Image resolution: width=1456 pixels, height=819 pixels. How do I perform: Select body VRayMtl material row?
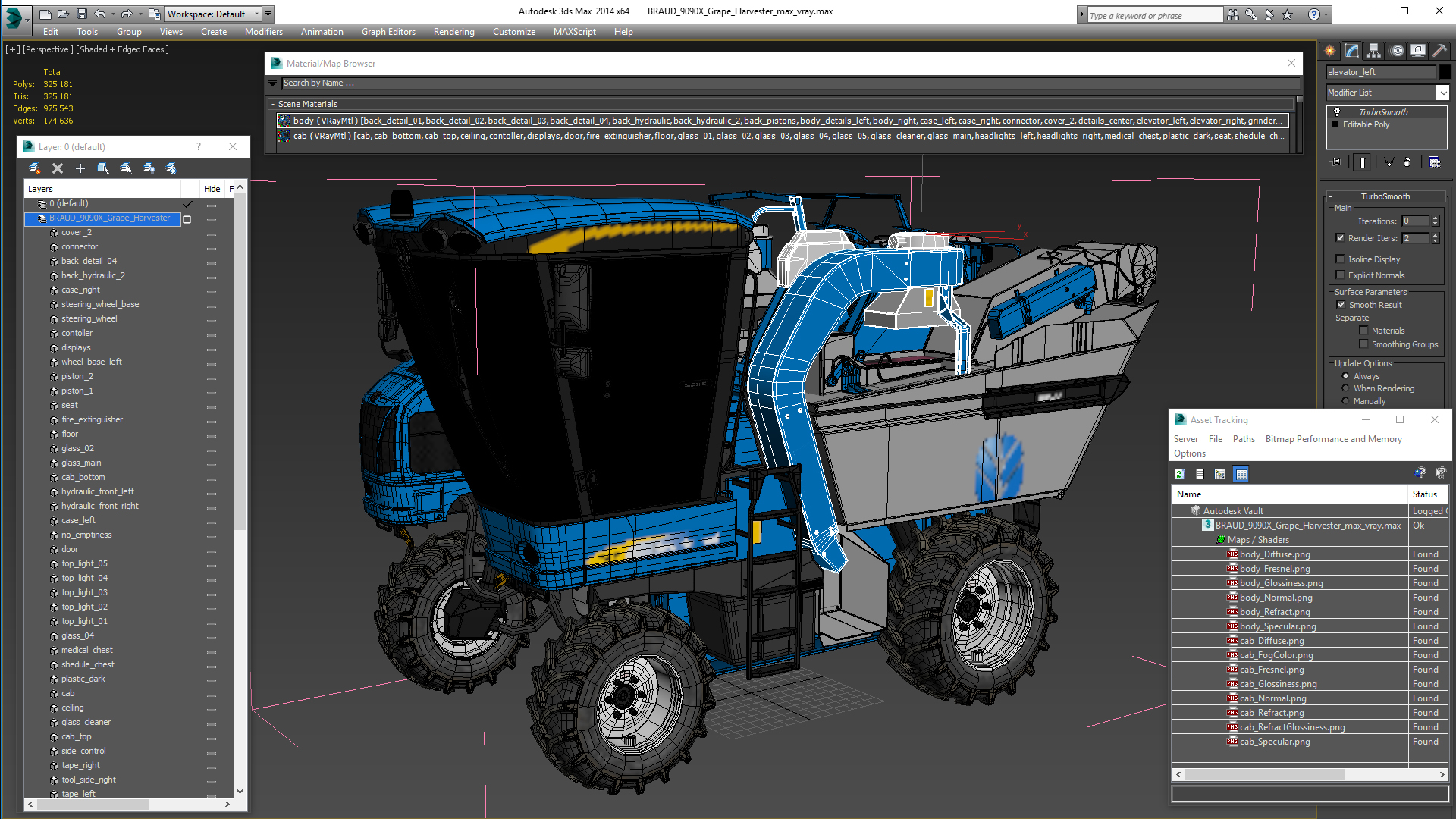coord(783,121)
